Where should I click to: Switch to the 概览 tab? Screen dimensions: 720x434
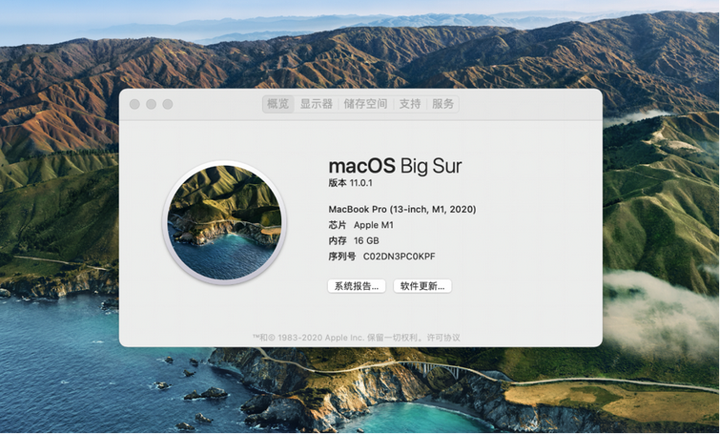click(x=278, y=104)
